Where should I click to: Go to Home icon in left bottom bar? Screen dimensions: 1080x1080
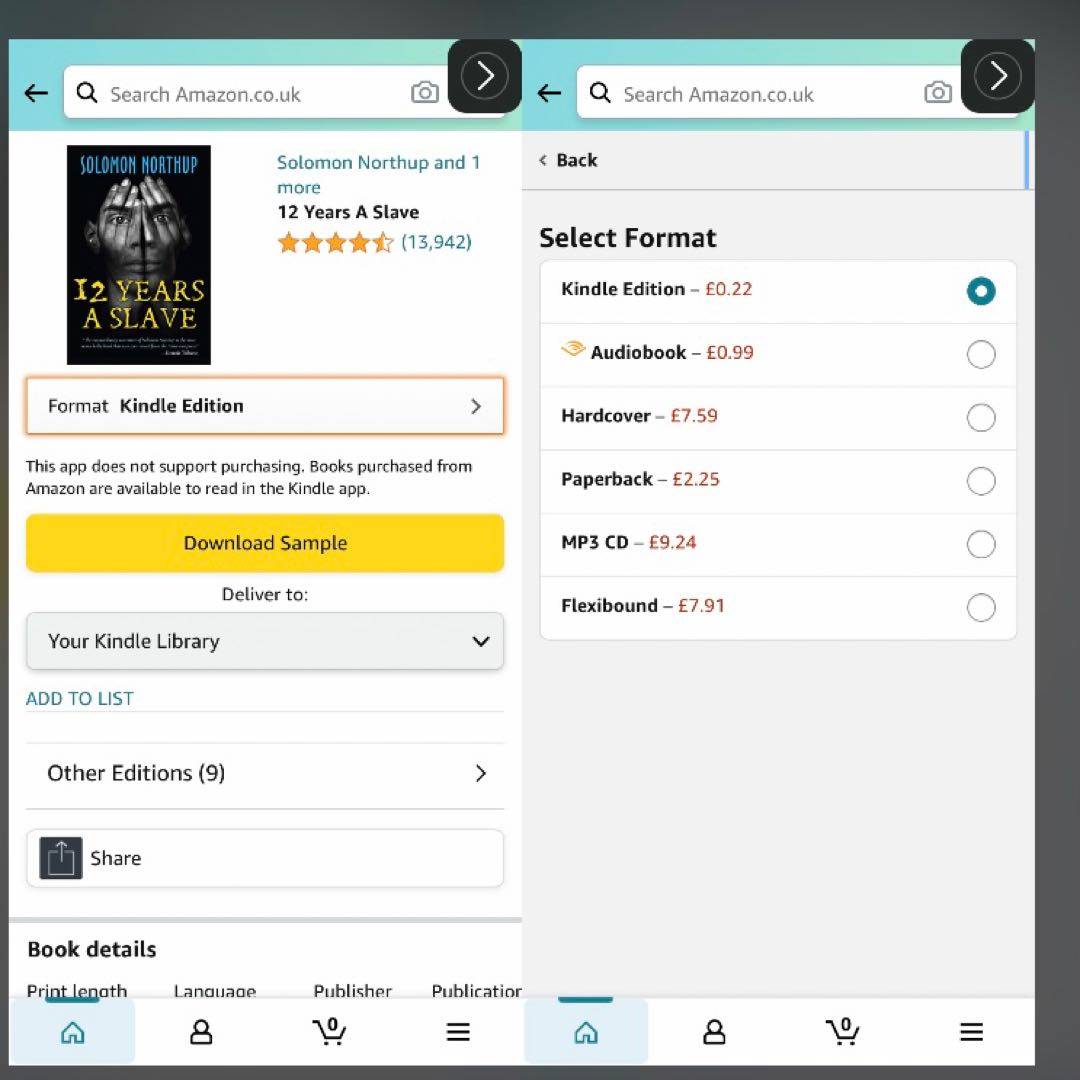pos(72,1032)
